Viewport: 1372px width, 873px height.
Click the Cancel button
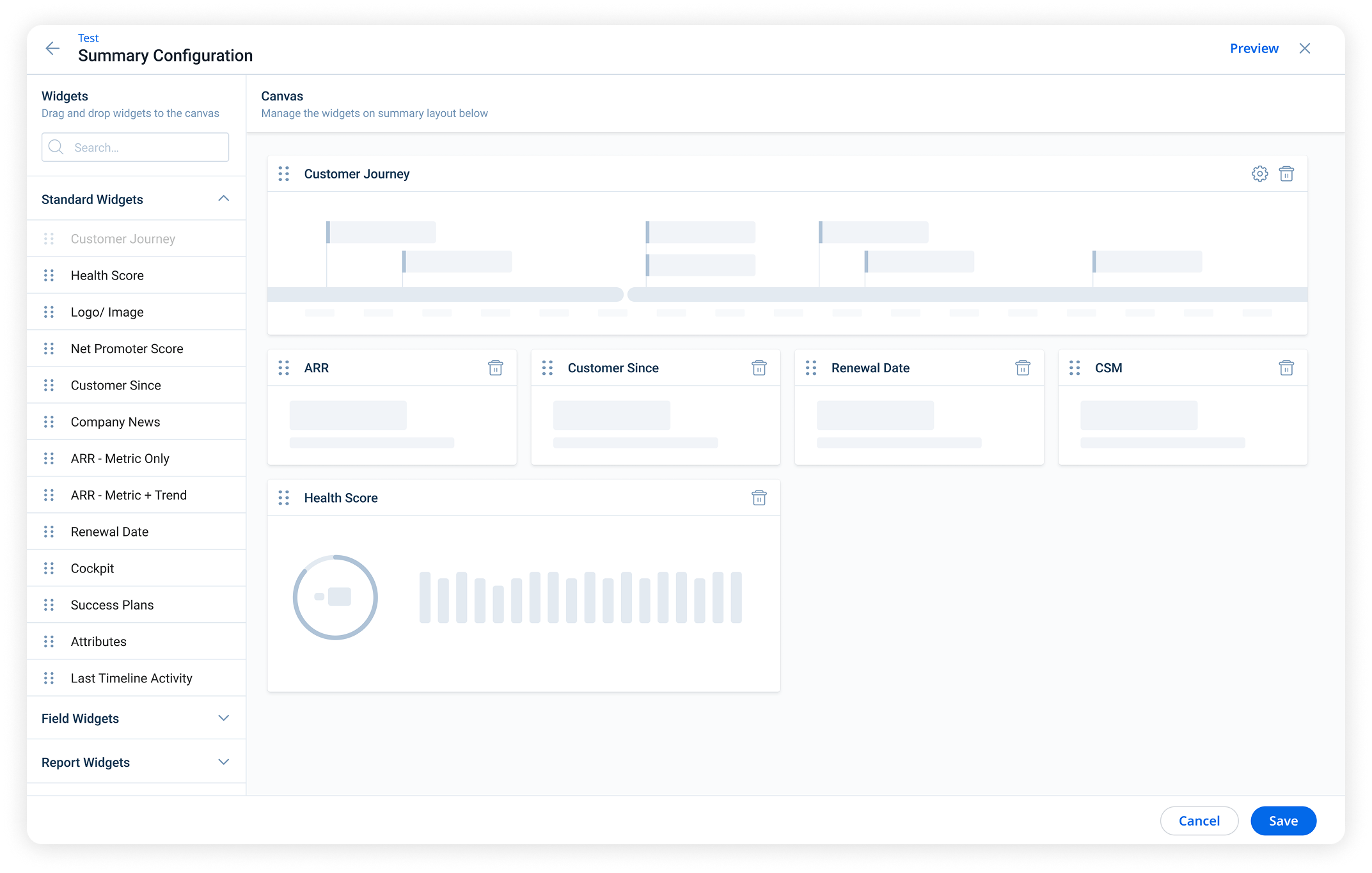1199,821
